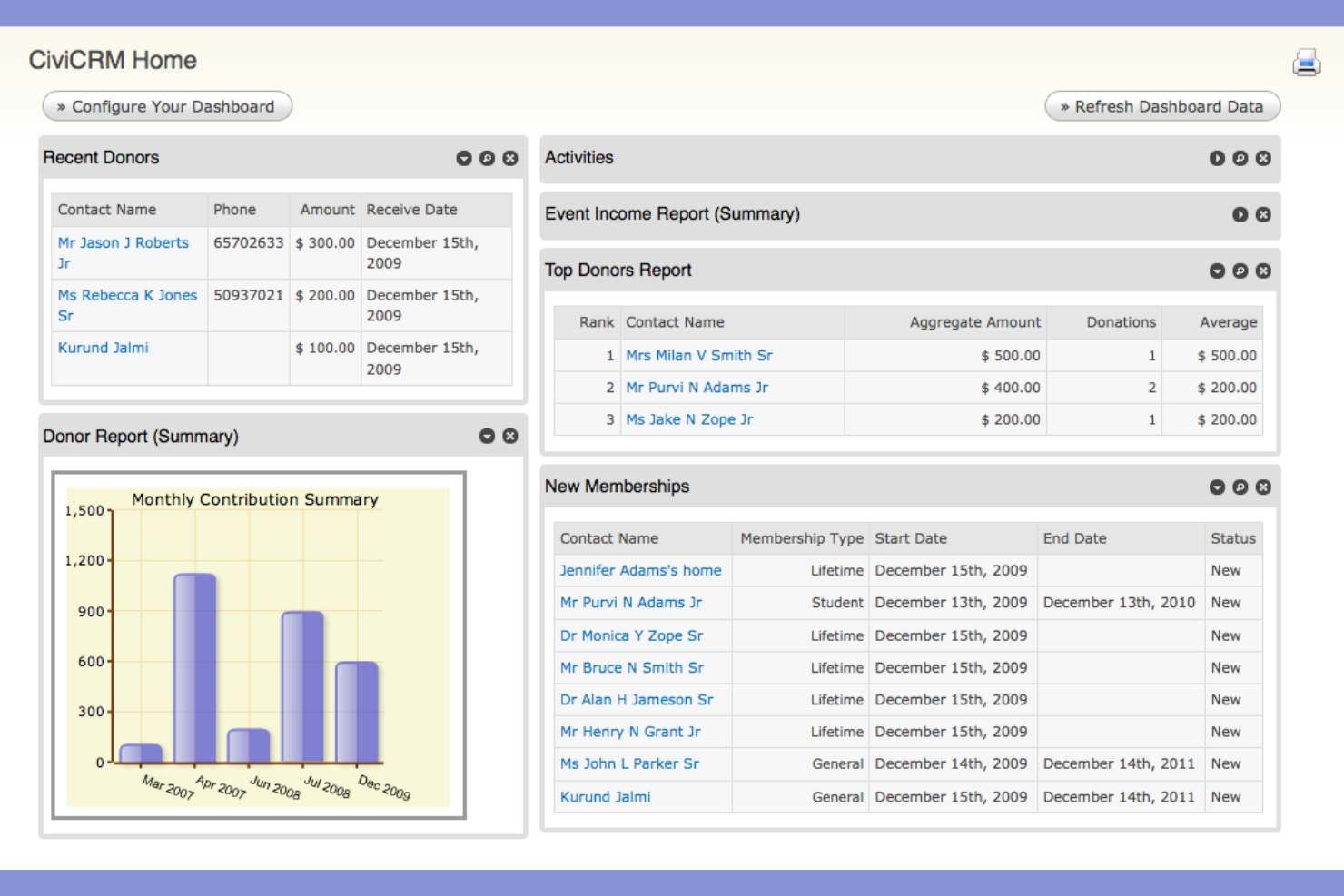Image resolution: width=1344 pixels, height=896 pixels.
Task: Click the Jun 2008 bar in contribution chart
Action: click(248, 745)
